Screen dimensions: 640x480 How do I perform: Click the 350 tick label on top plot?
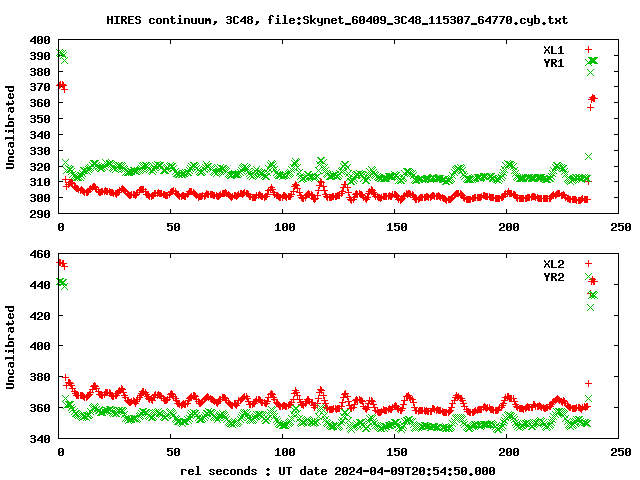pyautogui.click(x=40, y=119)
